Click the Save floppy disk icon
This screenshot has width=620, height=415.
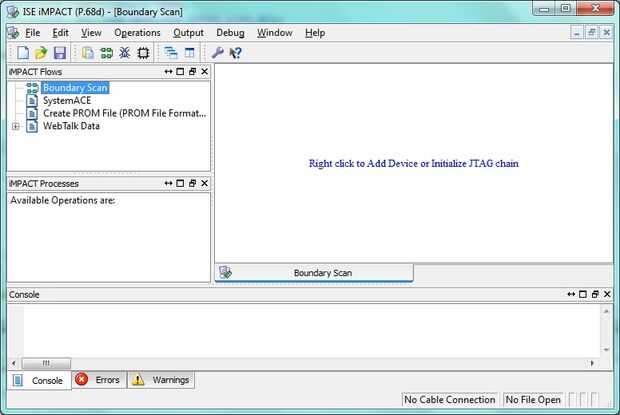[59, 53]
